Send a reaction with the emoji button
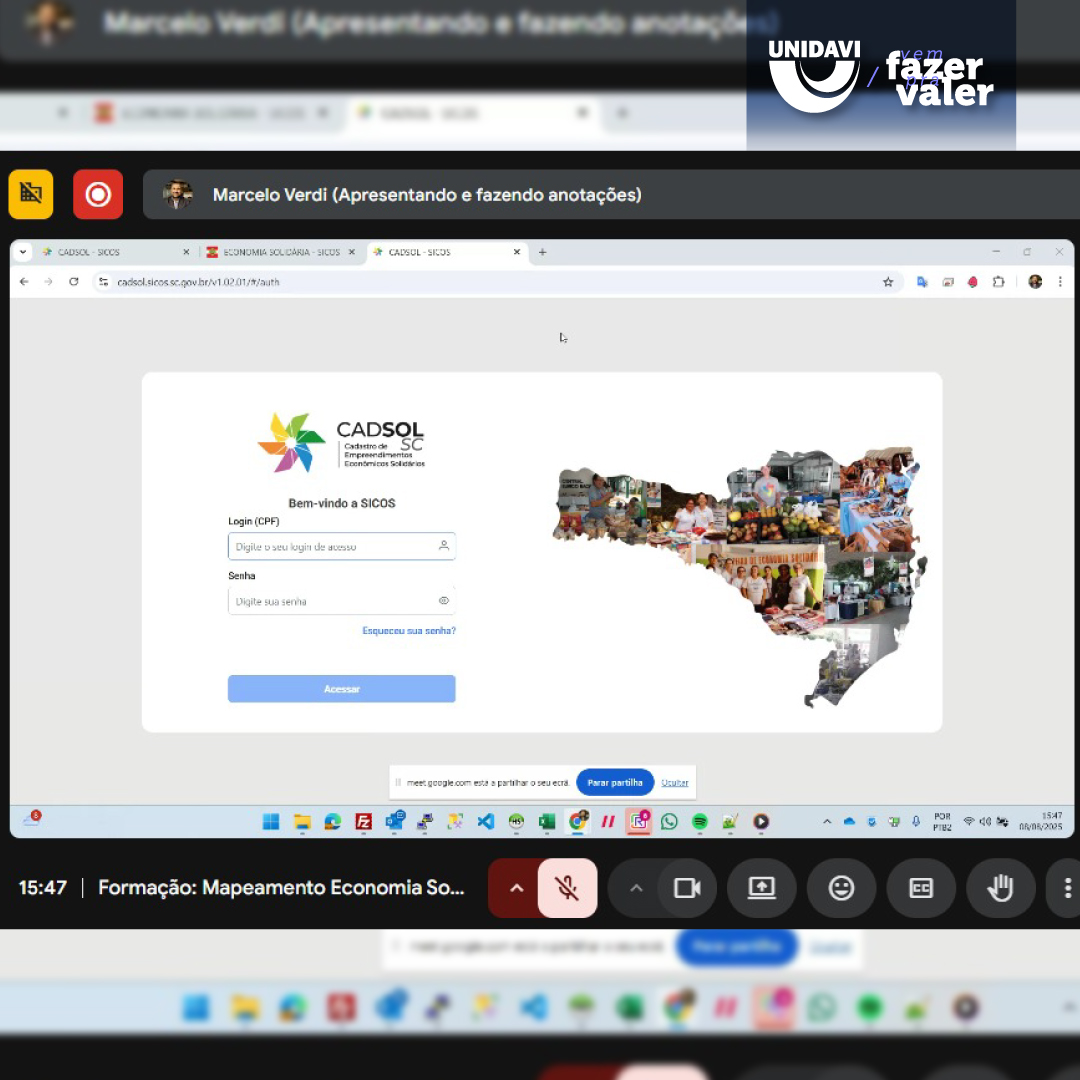This screenshot has width=1080, height=1080. pyautogui.click(x=841, y=888)
